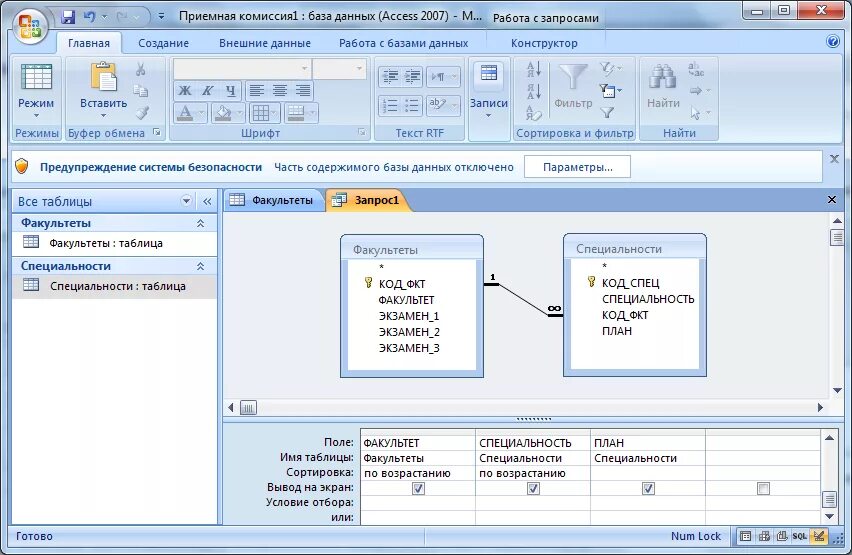Center text in Шрифт group
Image resolution: width=852 pixels, height=555 pixels.
pos(280,91)
